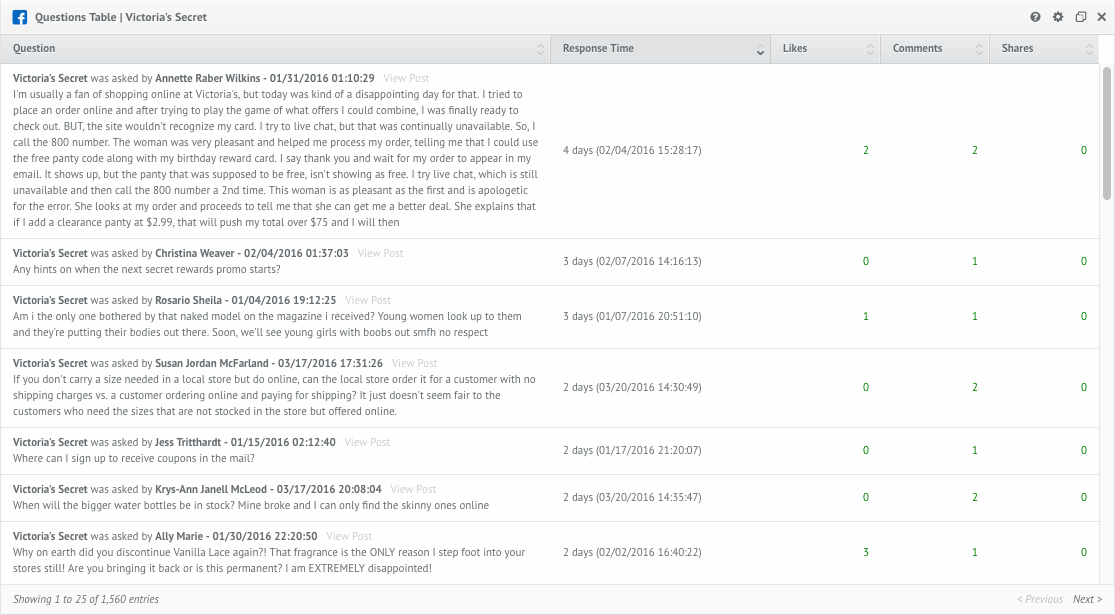Select response time 2 days (03/20/2016 14:30:49)
The width and height of the screenshot is (1115, 615).
(x=632, y=387)
